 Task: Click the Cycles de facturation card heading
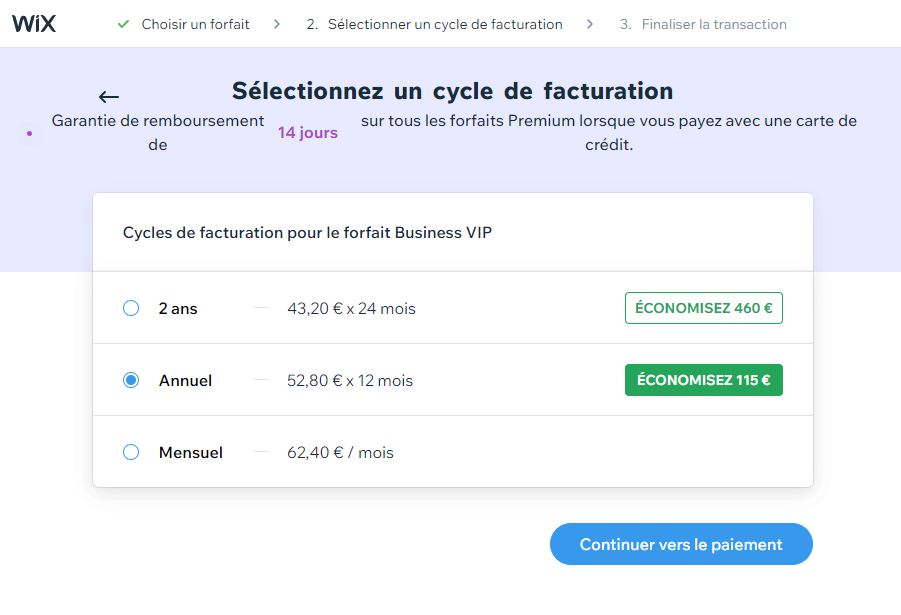coord(307,233)
